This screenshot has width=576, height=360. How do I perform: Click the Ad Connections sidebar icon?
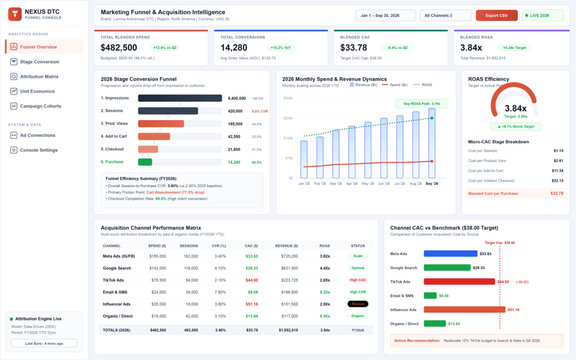tap(14, 135)
